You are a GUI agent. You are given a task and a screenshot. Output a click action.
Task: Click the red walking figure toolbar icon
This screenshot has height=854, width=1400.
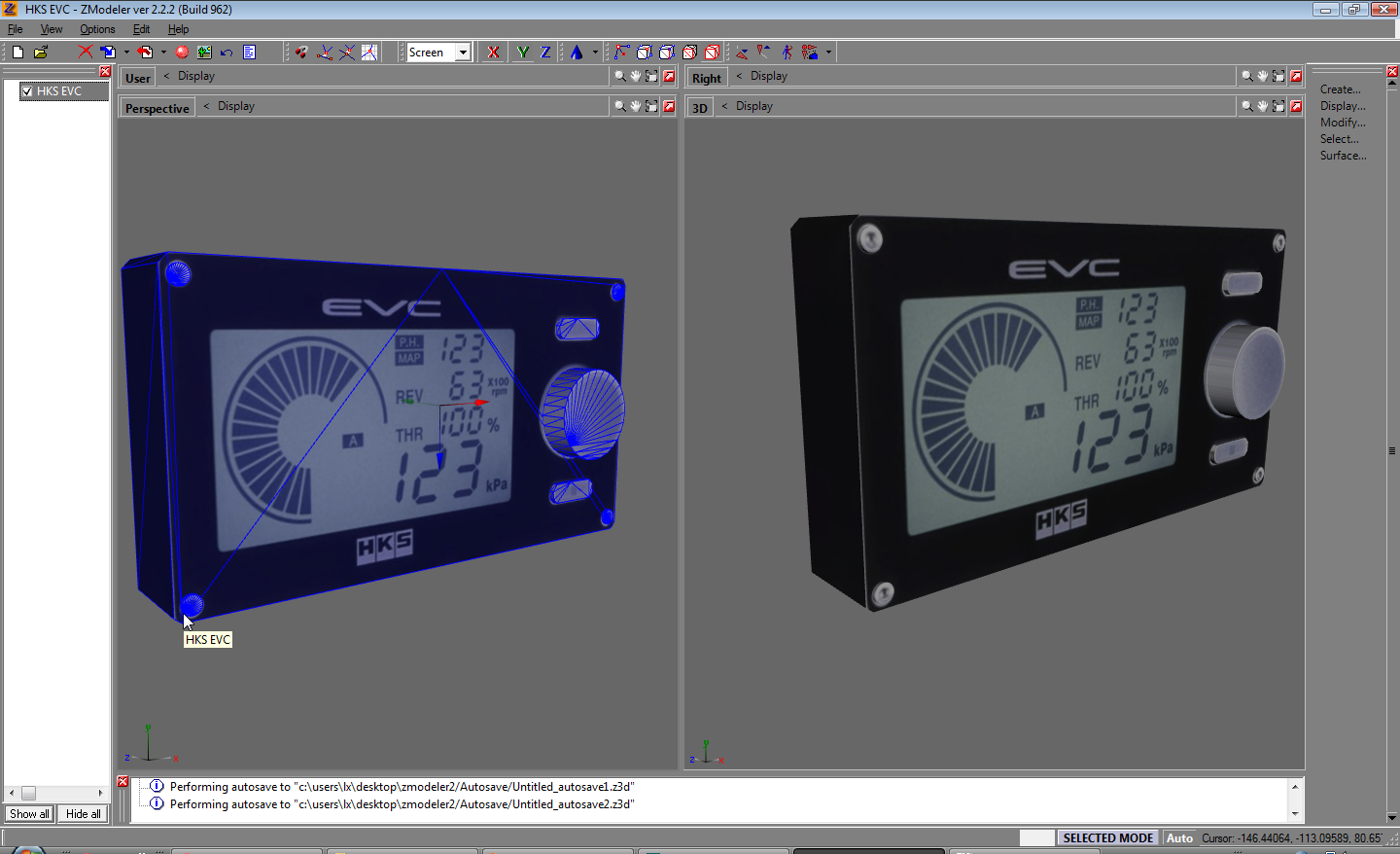pos(787,53)
